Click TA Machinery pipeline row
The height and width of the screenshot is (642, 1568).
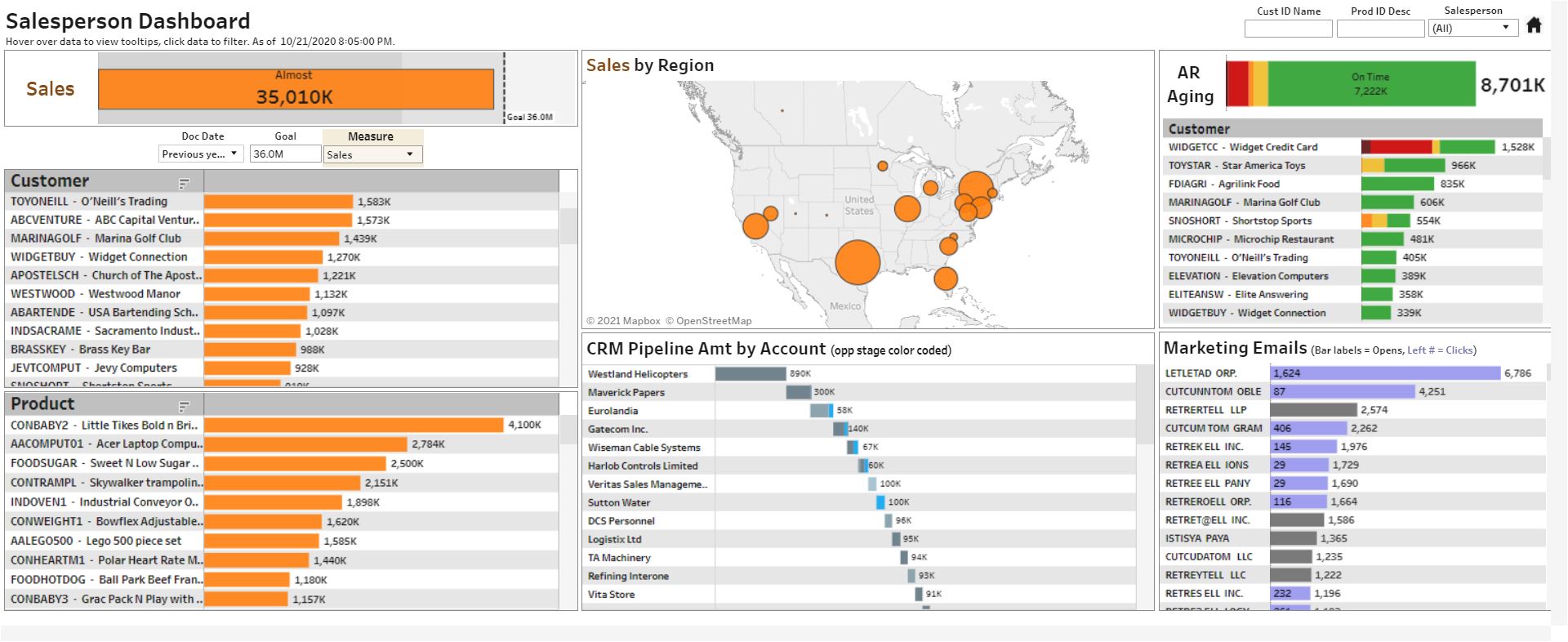click(860, 558)
